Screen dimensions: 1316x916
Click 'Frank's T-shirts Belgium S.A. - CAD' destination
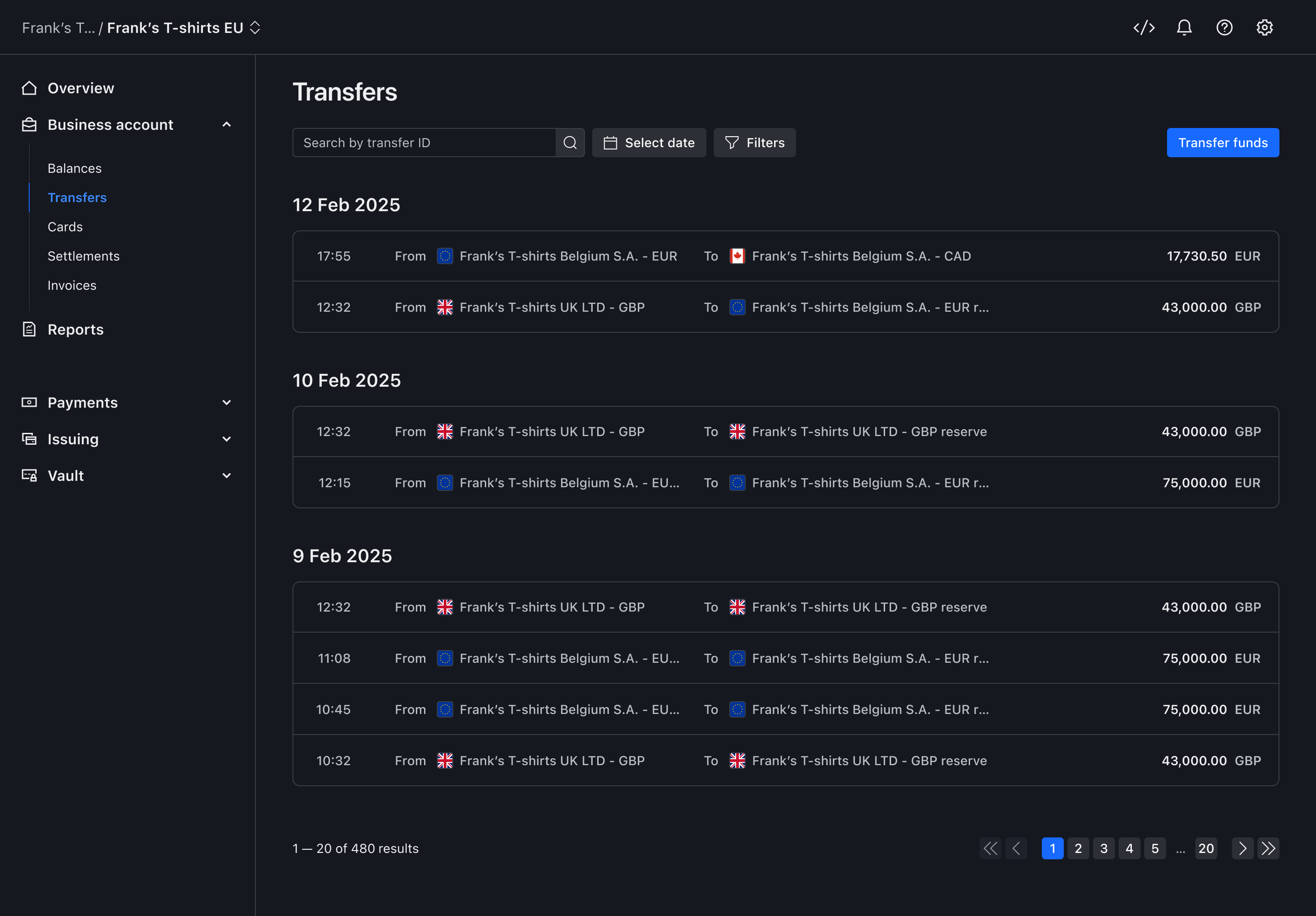(x=861, y=256)
